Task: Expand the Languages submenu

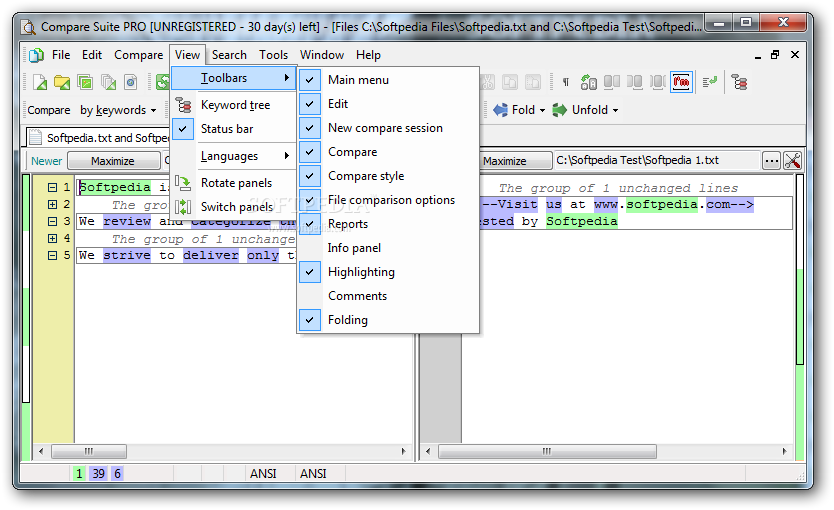Action: pos(234,156)
